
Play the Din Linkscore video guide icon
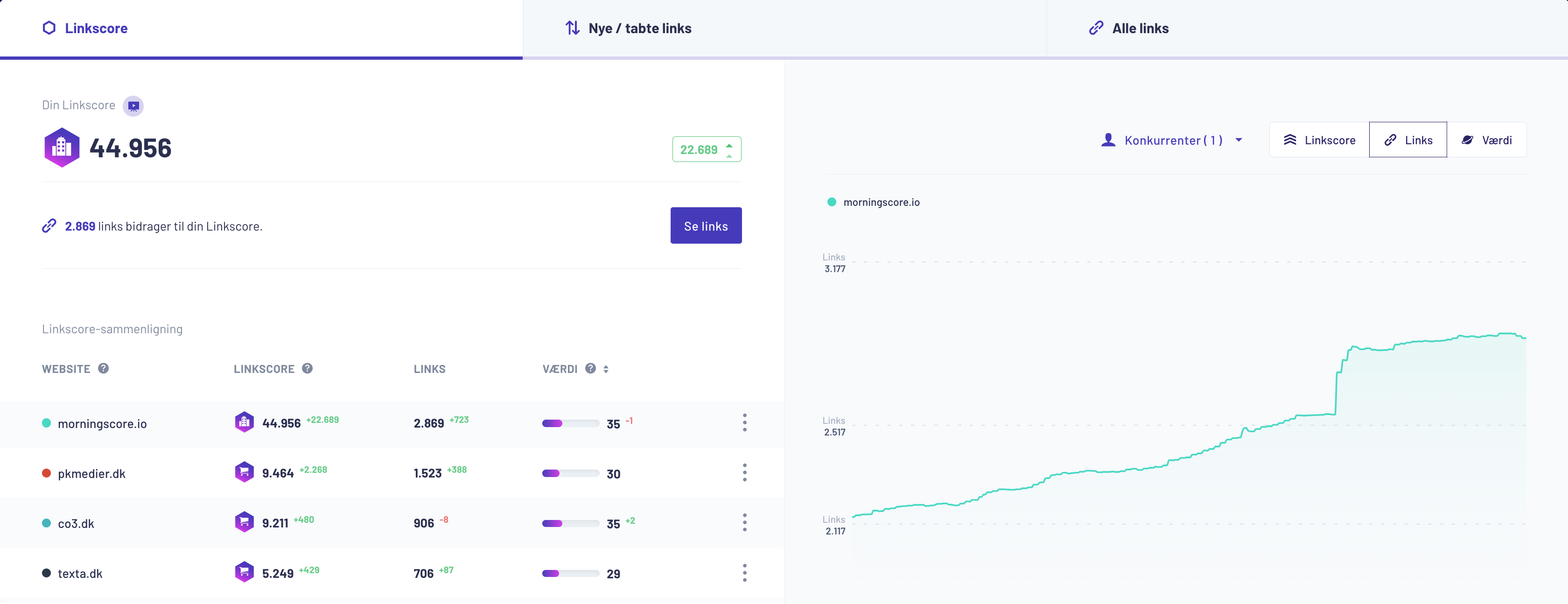133,106
